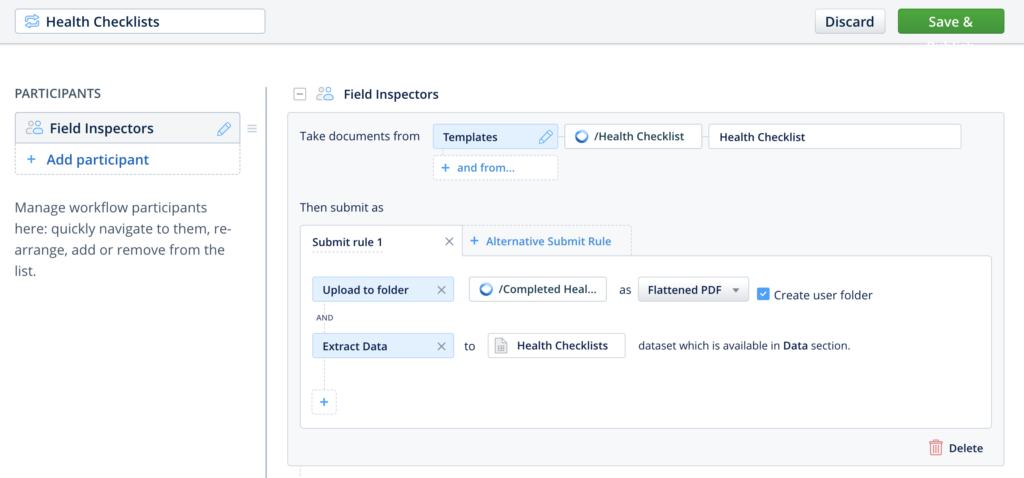The height and width of the screenshot is (478, 1024).
Task: Collapse the Field Inspectors section
Action: [299, 94]
